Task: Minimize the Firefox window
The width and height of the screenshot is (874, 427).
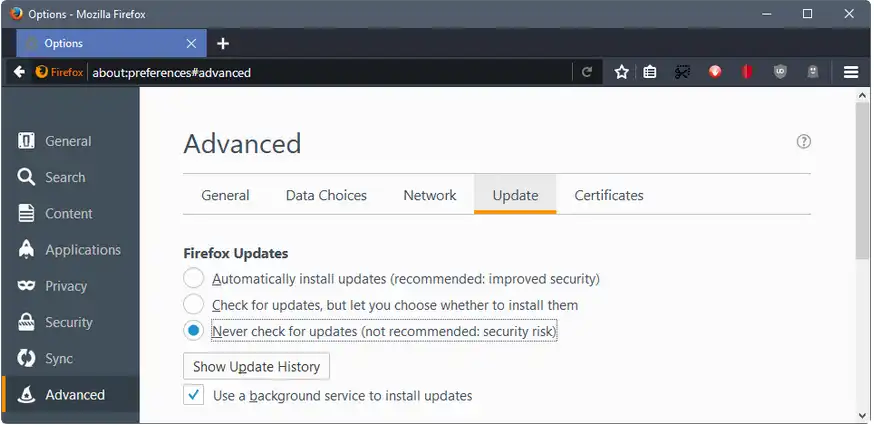Action: (767, 14)
